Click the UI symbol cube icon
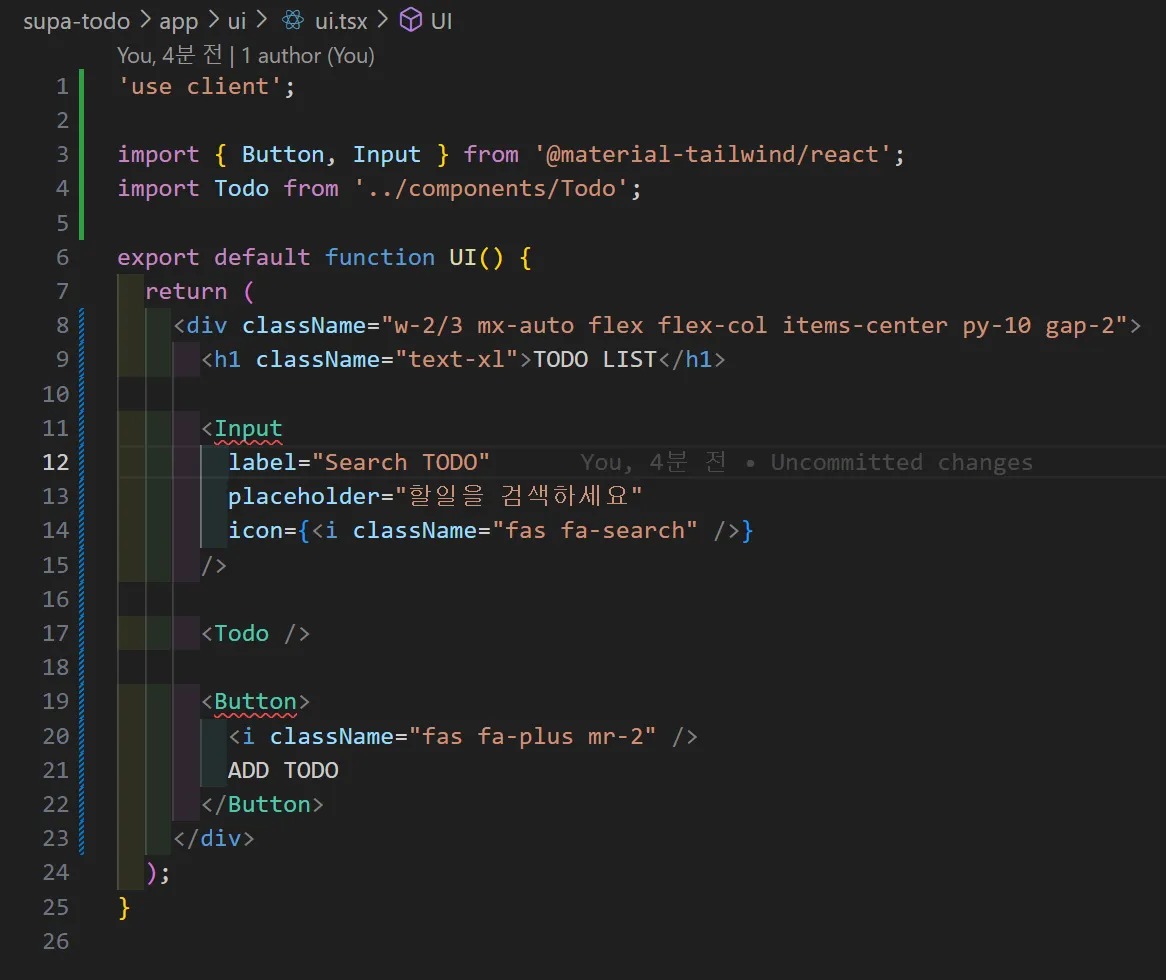Viewport: 1166px width, 980px height. pos(410,20)
